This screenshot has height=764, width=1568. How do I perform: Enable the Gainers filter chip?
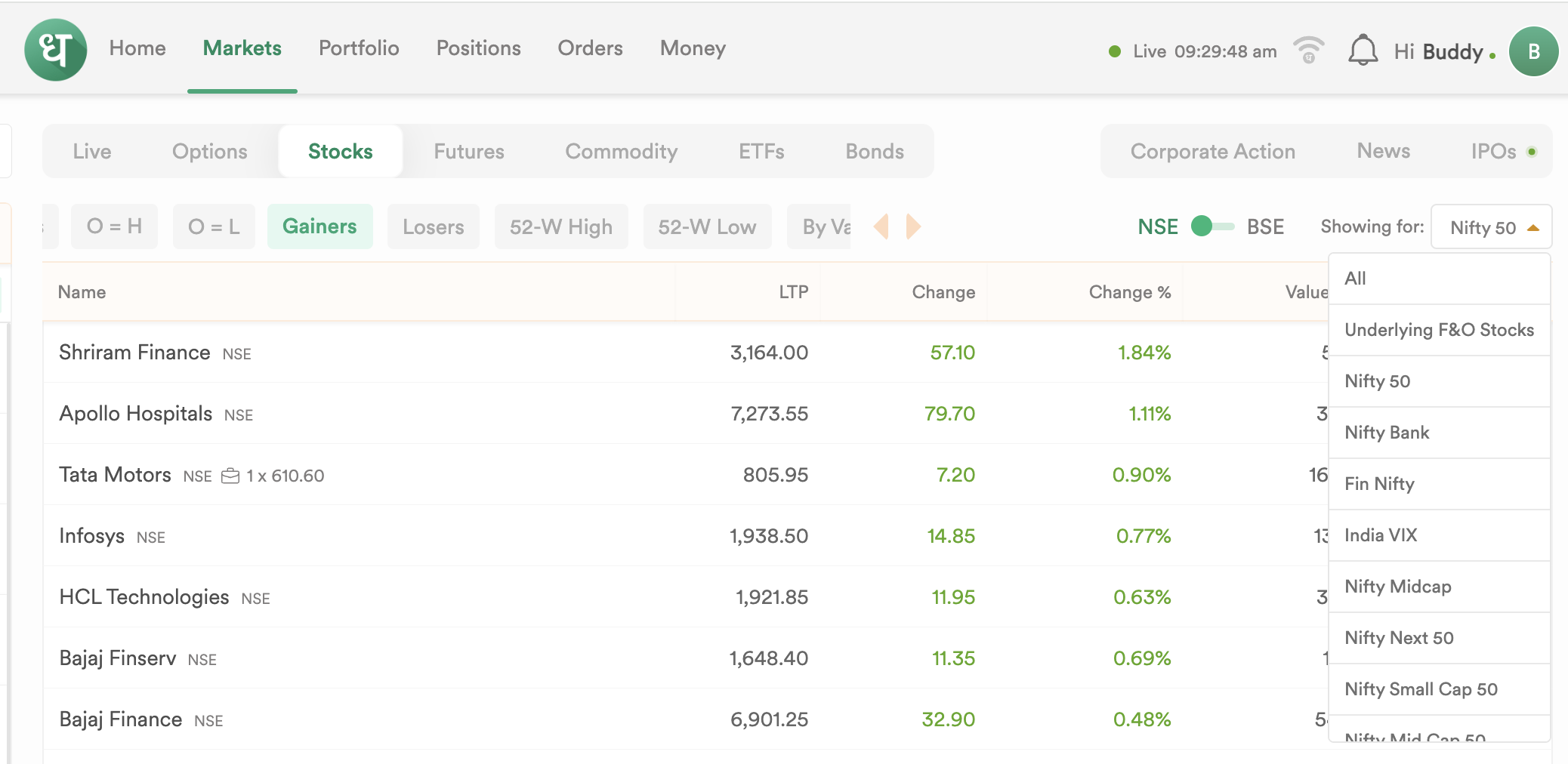(319, 226)
